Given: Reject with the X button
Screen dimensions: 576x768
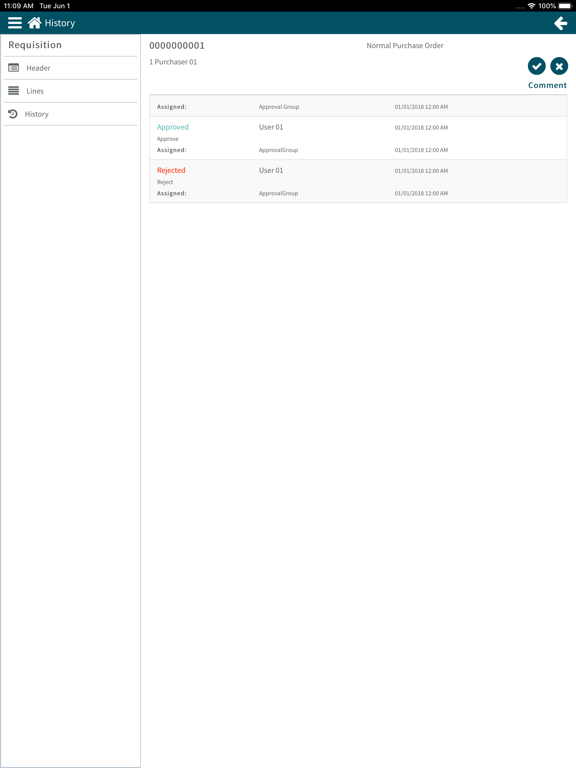Looking at the screenshot, I should 559,66.
